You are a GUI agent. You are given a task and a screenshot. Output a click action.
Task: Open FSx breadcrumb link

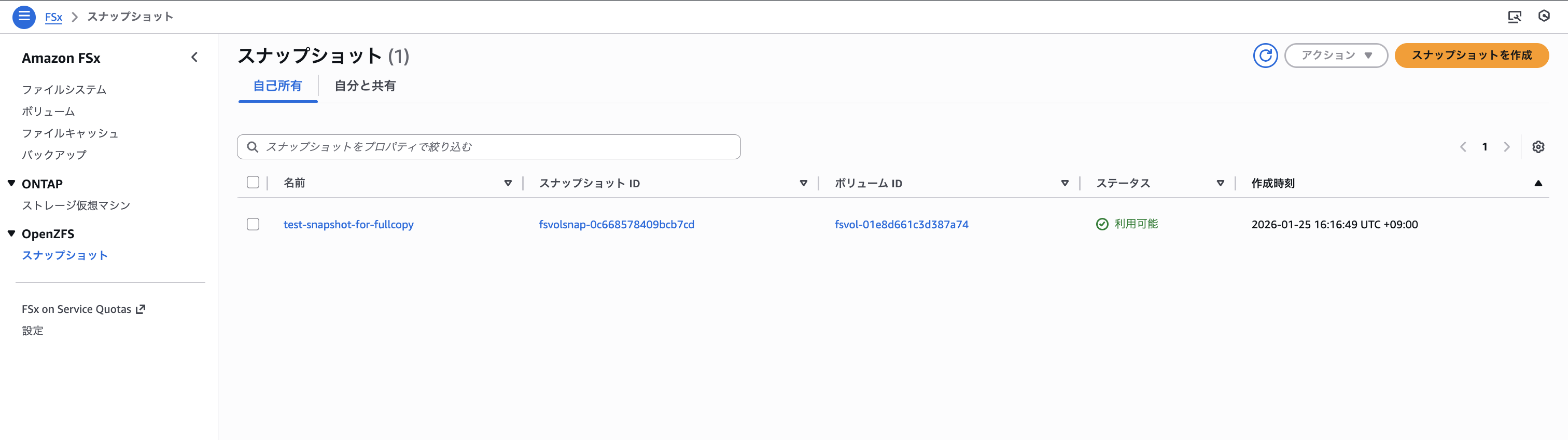(53, 17)
